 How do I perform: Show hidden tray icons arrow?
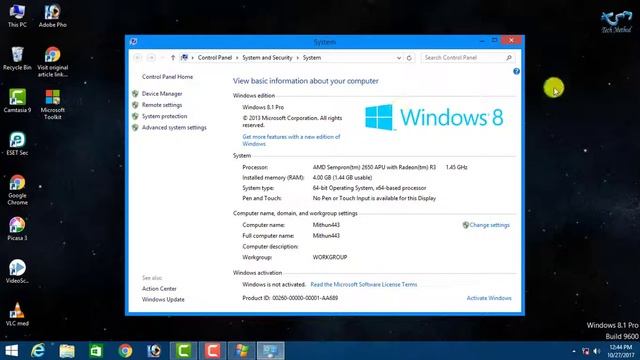574,351
